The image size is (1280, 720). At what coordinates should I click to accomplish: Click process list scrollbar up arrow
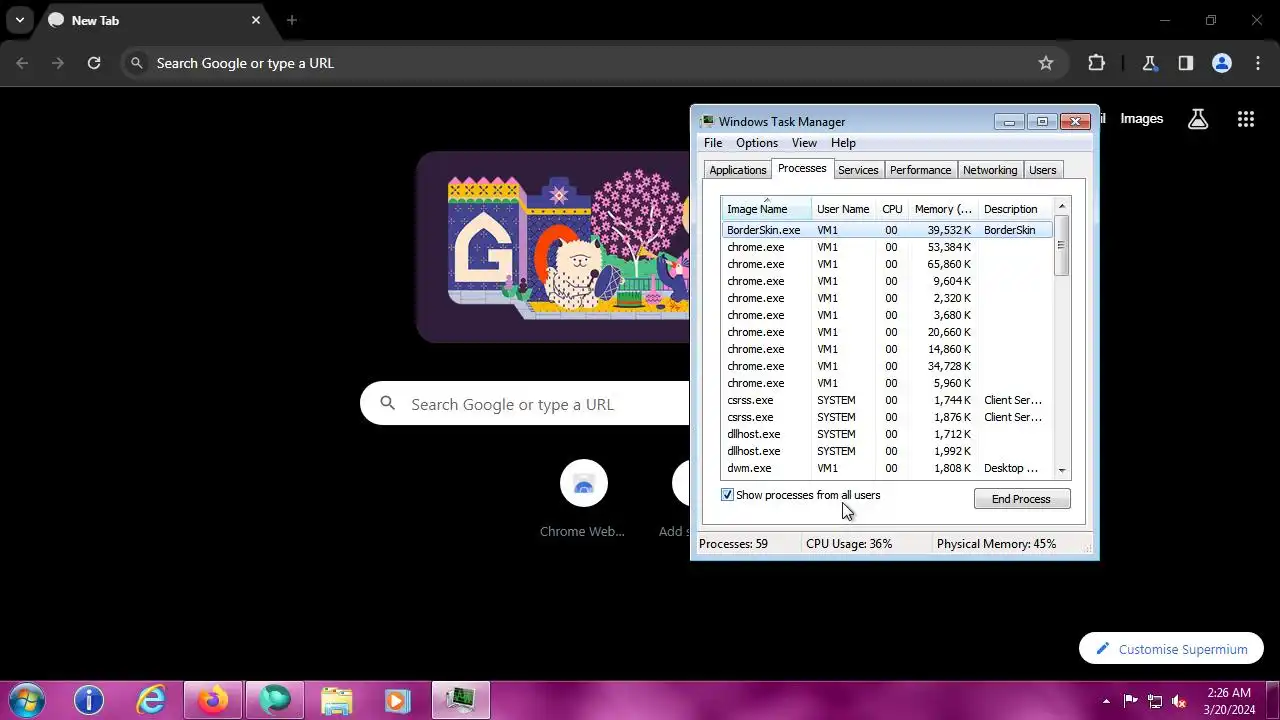tap(1062, 207)
